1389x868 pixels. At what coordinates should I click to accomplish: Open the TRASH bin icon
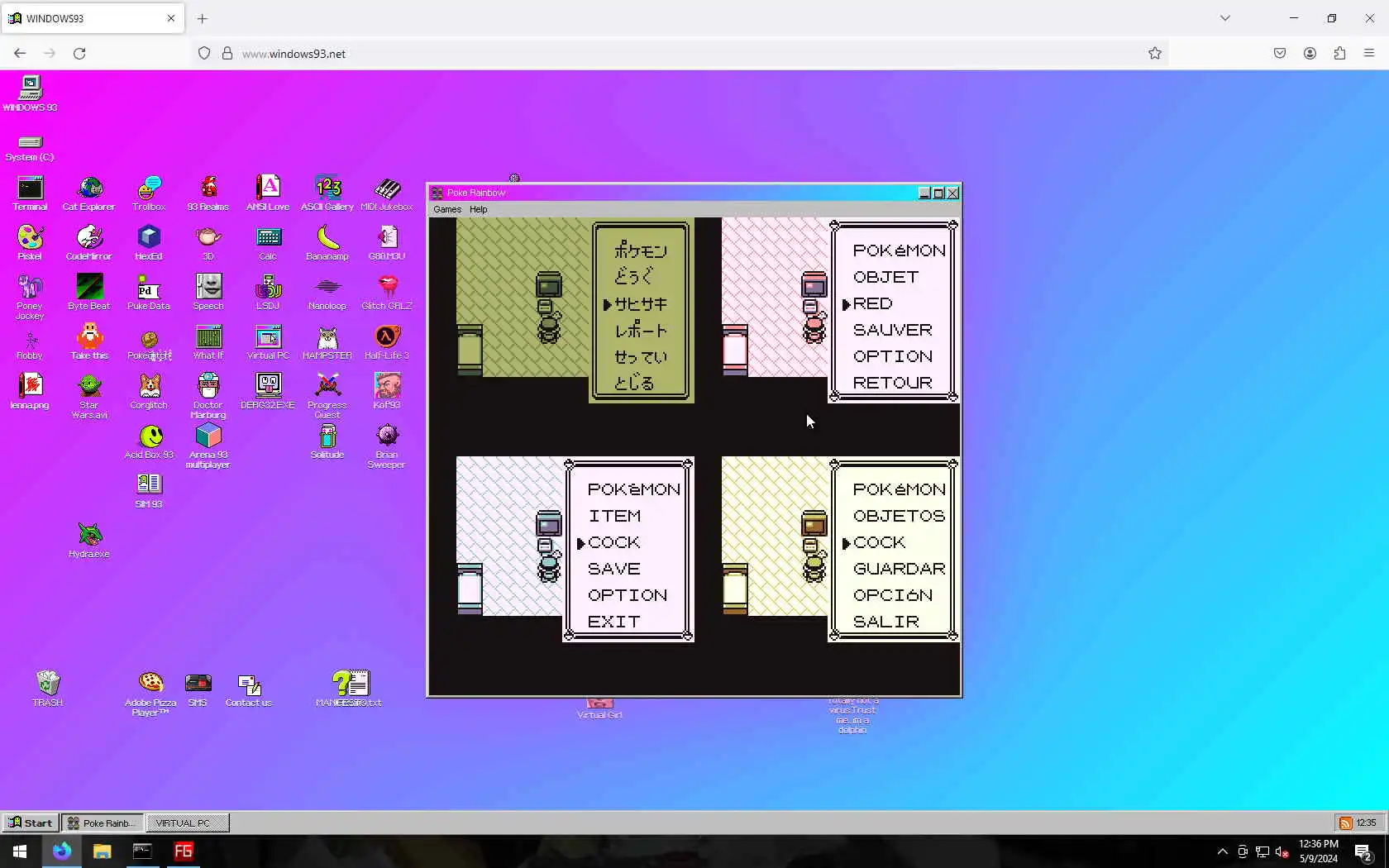click(47, 689)
